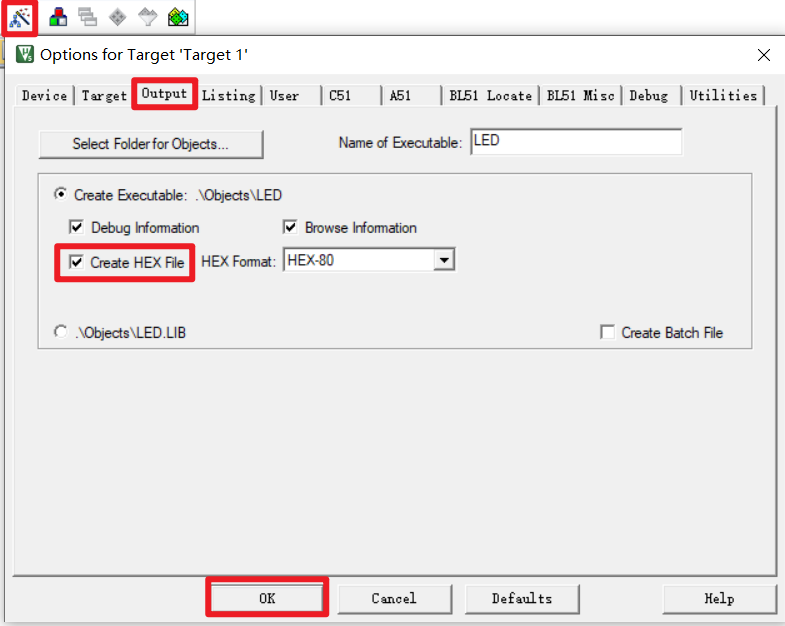This screenshot has height=626, width=785.
Task: Click the HEX-80 format combo box
Action: pos(368,260)
